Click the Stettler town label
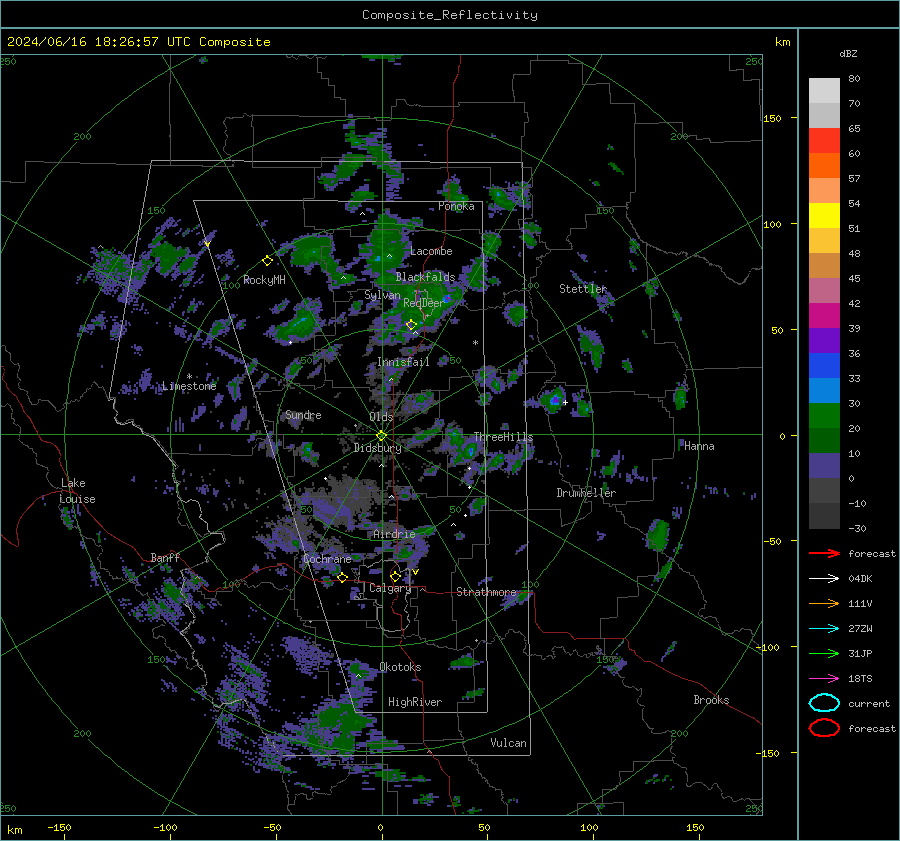The height and width of the screenshot is (841, 900). [x=583, y=289]
